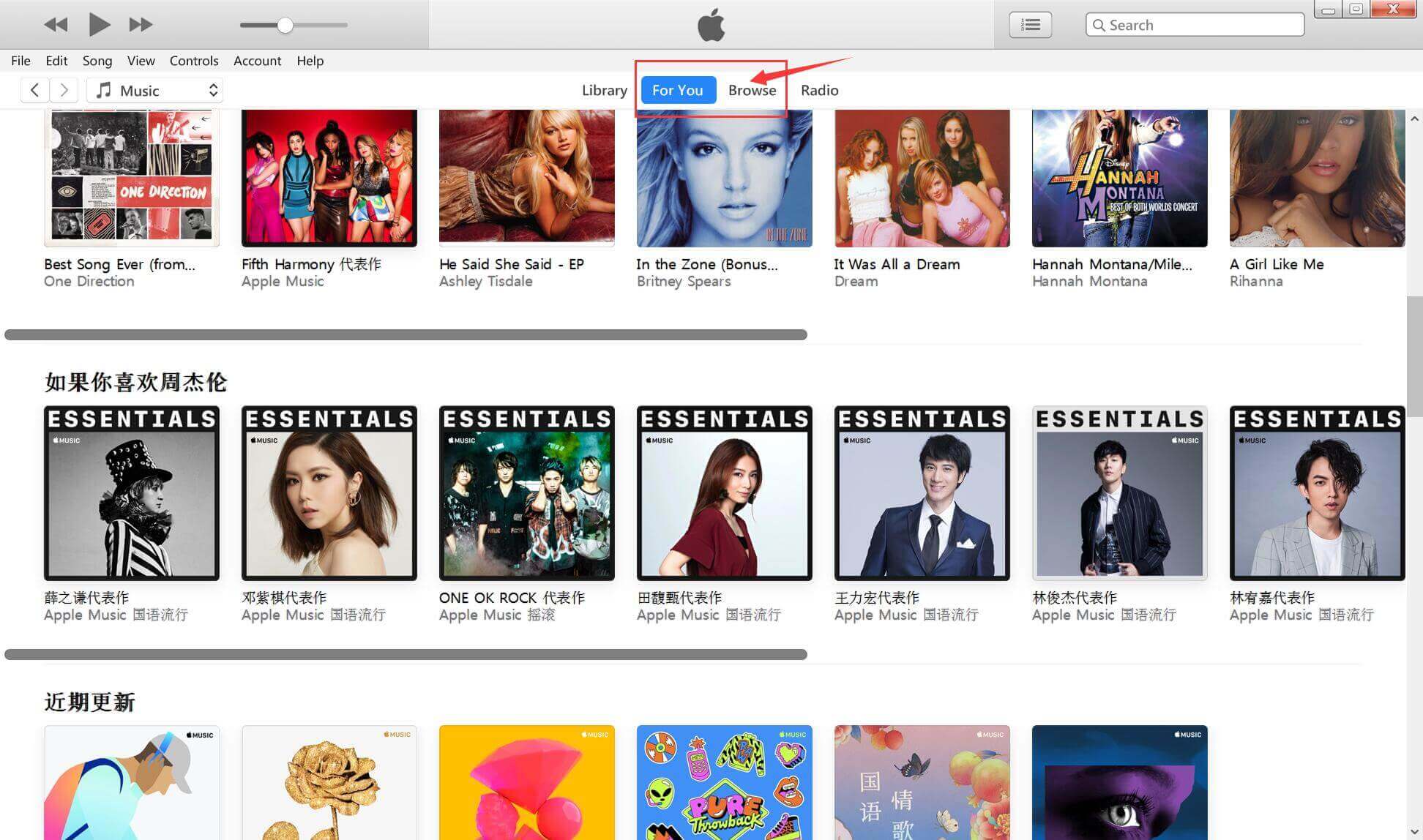Click the Library button
This screenshot has width=1423, height=840.
point(604,90)
